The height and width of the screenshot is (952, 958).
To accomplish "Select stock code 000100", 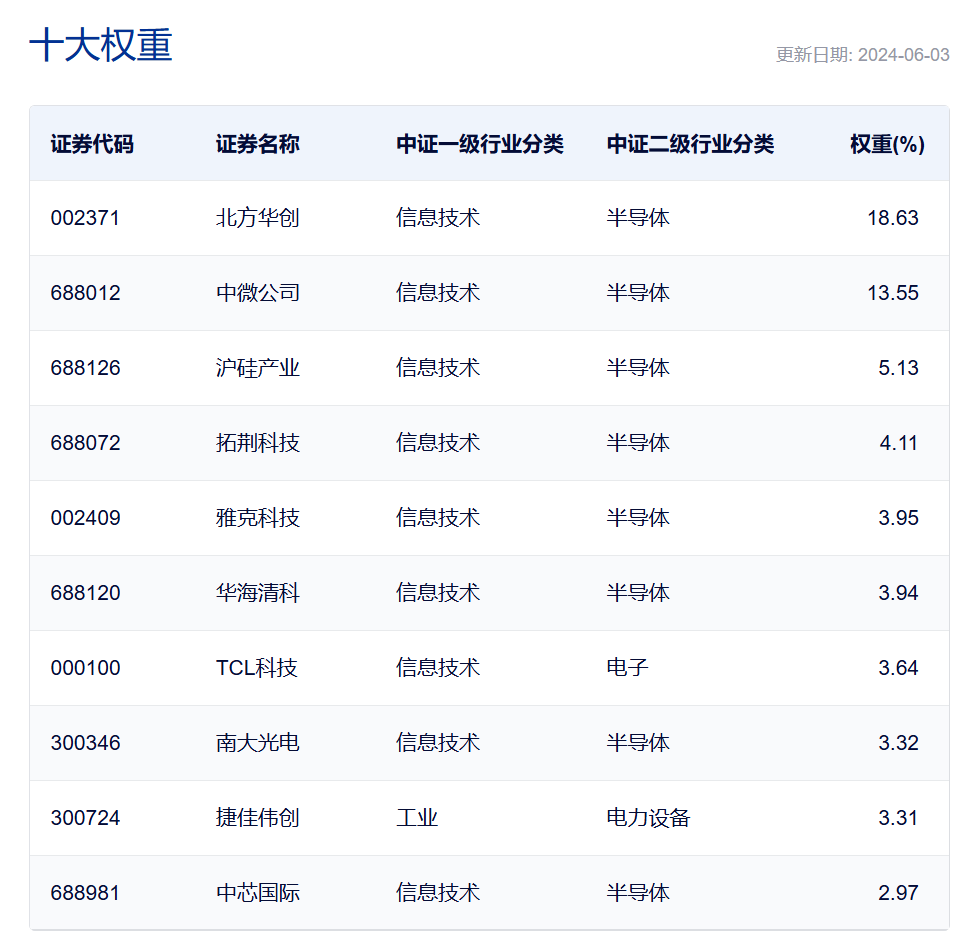I will tap(85, 668).
